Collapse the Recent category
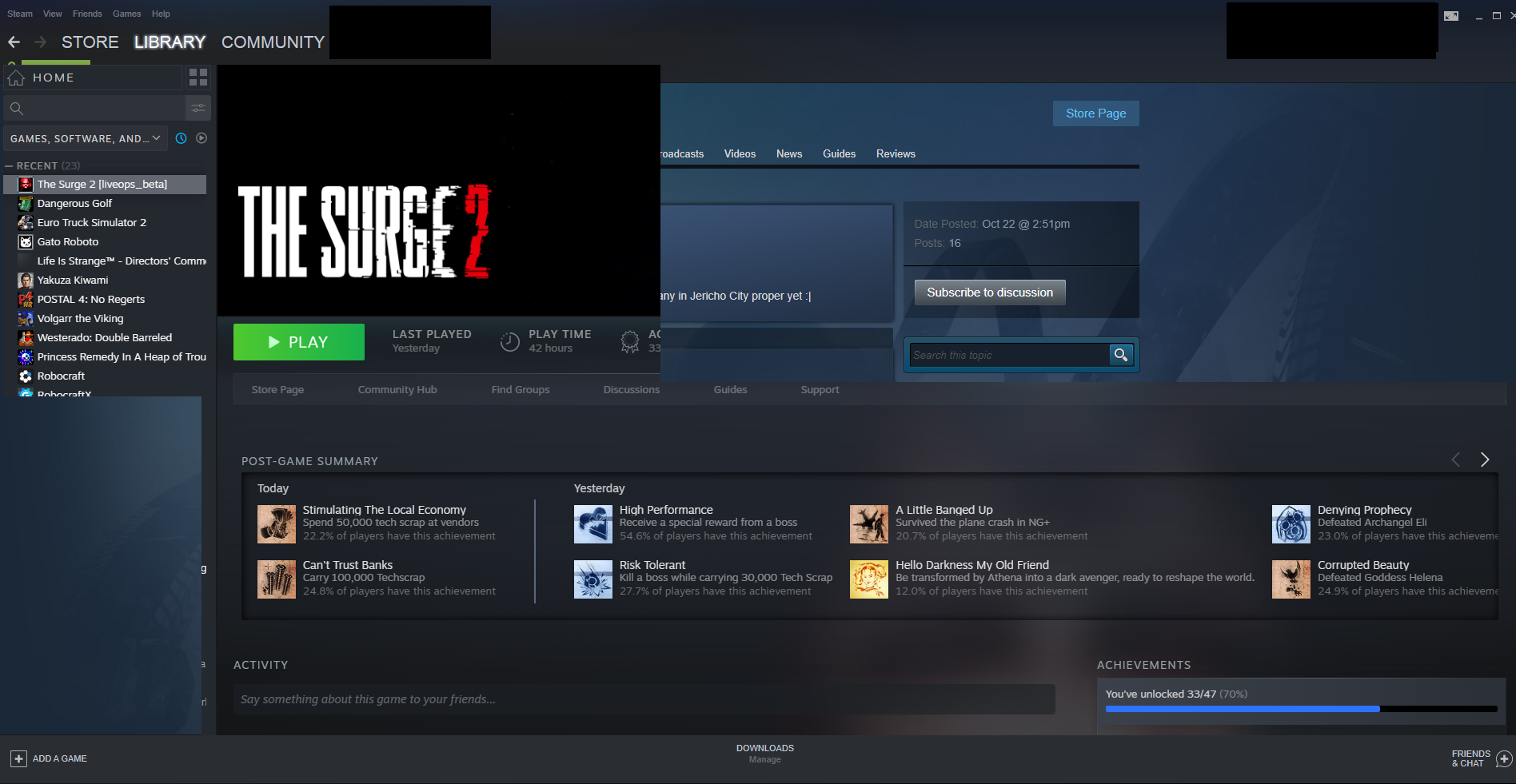This screenshot has height=784, width=1516. (x=9, y=166)
